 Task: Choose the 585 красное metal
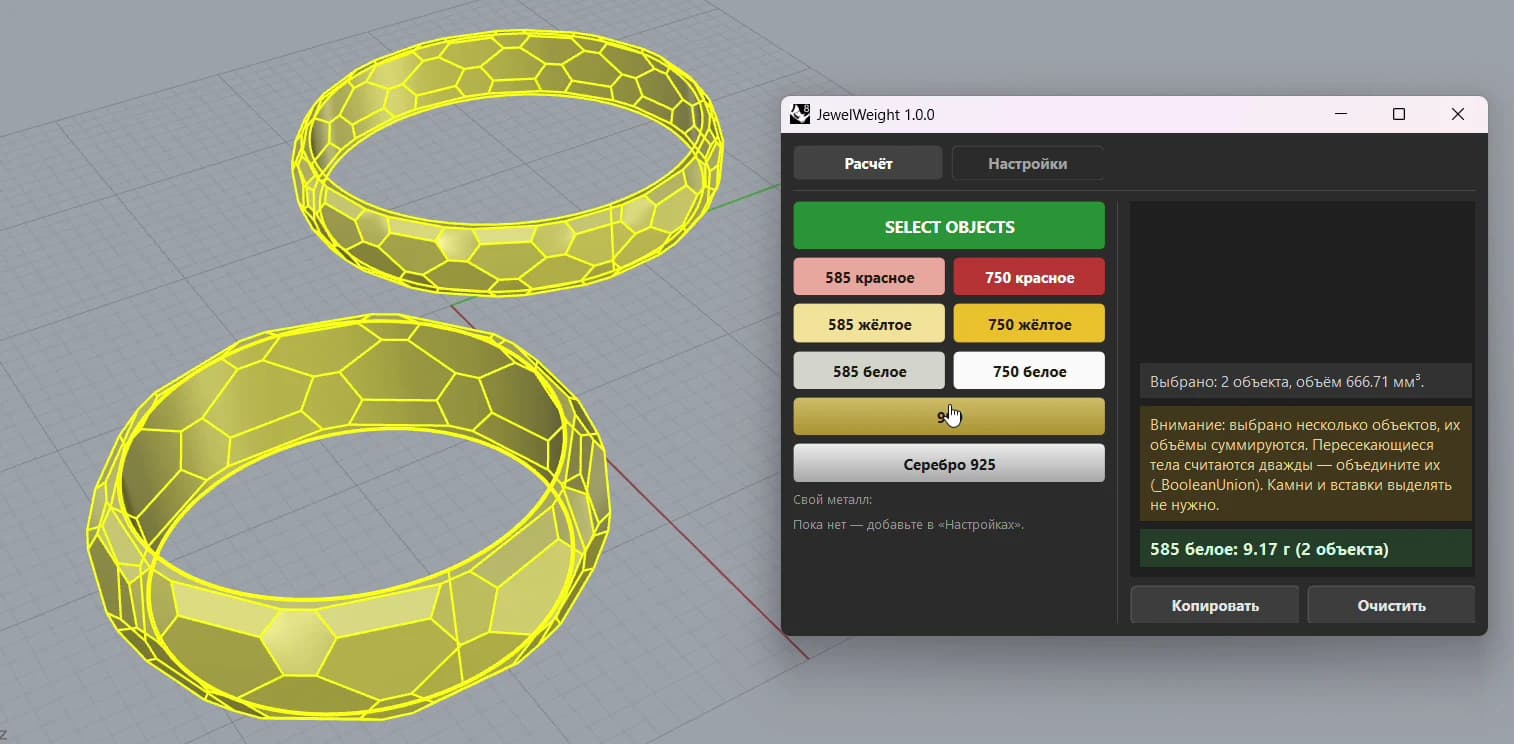click(x=869, y=277)
